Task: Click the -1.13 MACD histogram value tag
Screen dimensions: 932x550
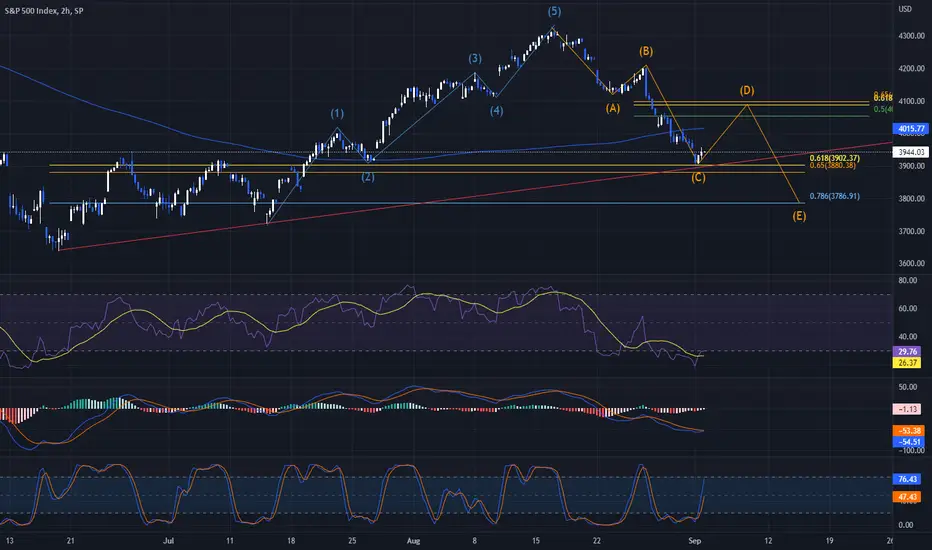Action: pyautogui.click(x=908, y=409)
